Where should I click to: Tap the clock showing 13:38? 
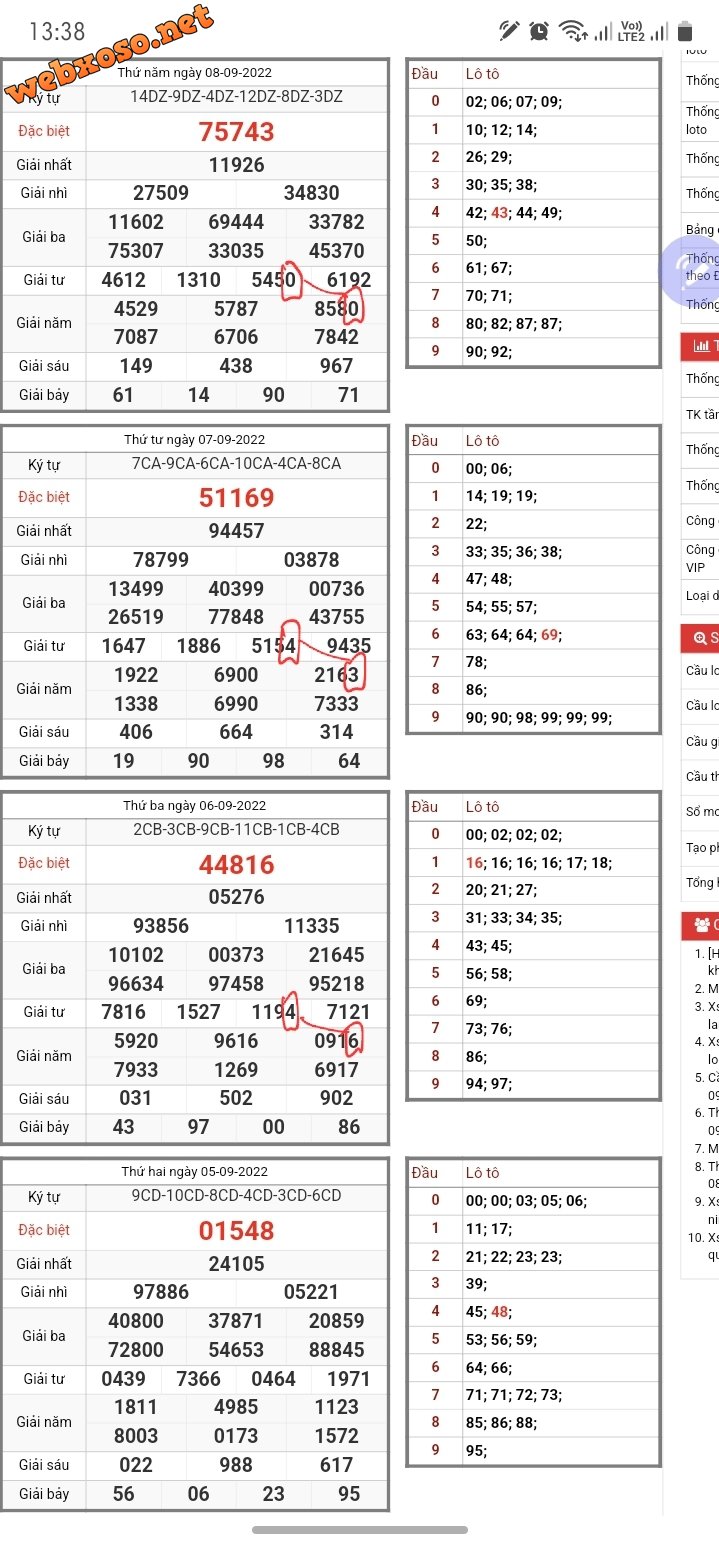coord(57,32)
